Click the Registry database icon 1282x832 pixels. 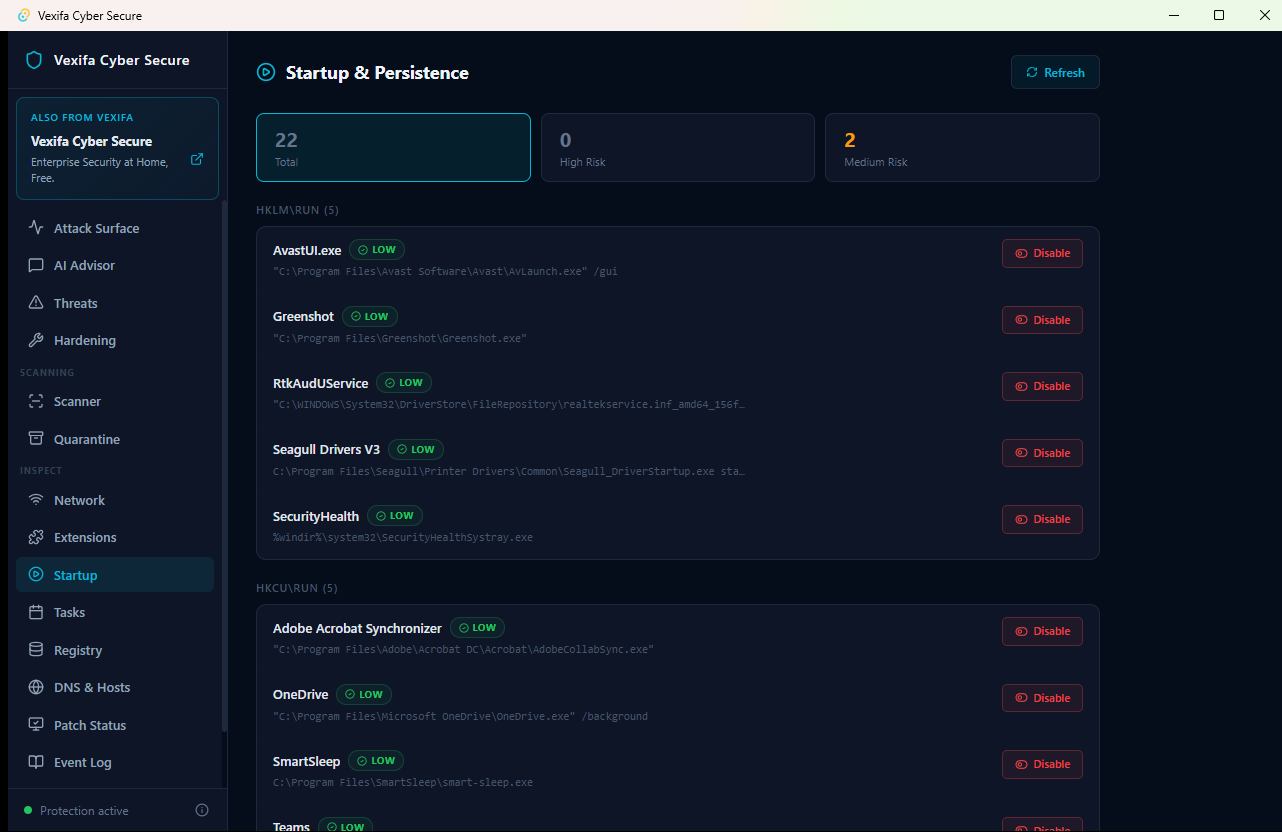36,650
